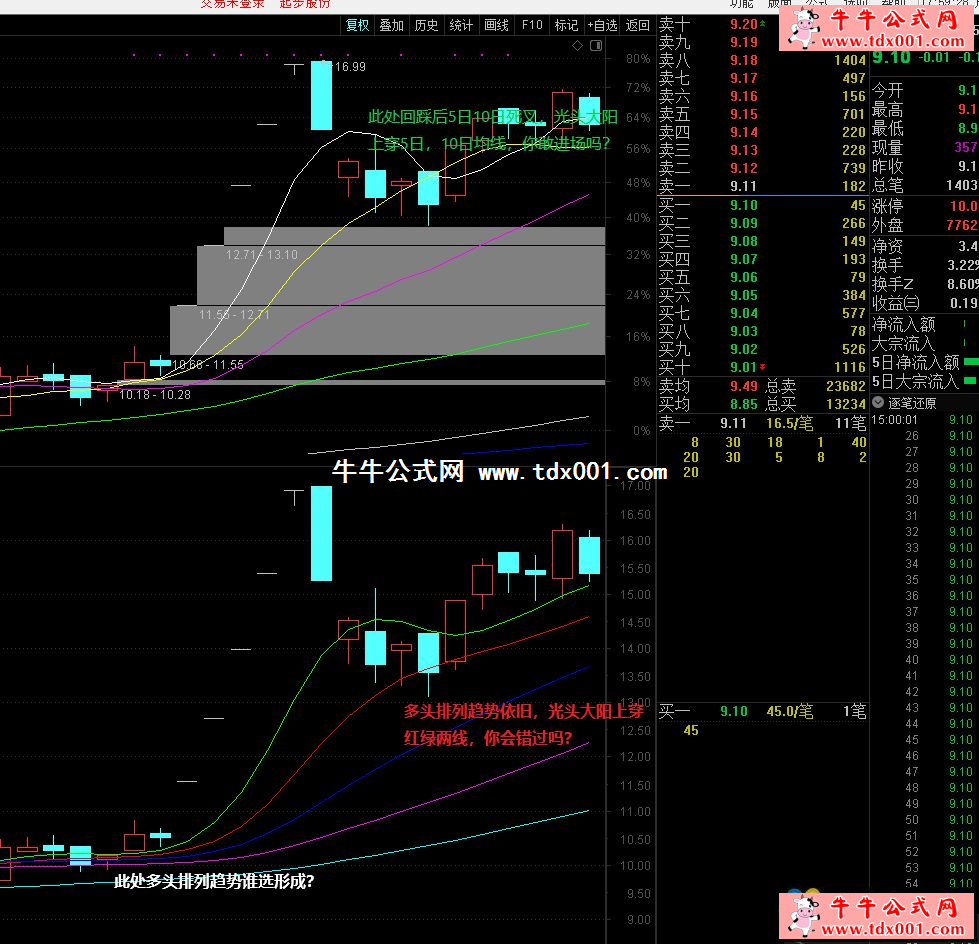Click the red down arrow beside 买十
The image size is (979, 944).
coord(764,368)
